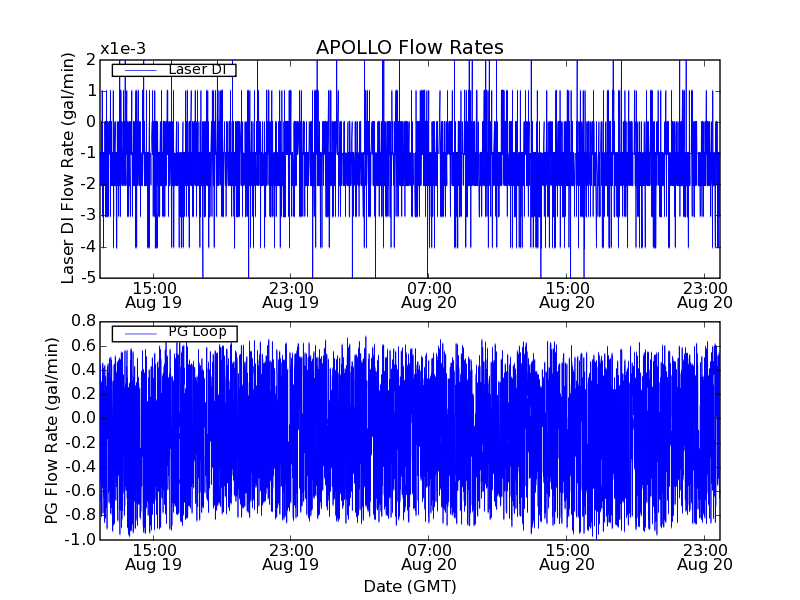Click the 15:00 Aug 20 tick on top plot
The height and width of the screenshot is (600, 800).
pos(567,294)
